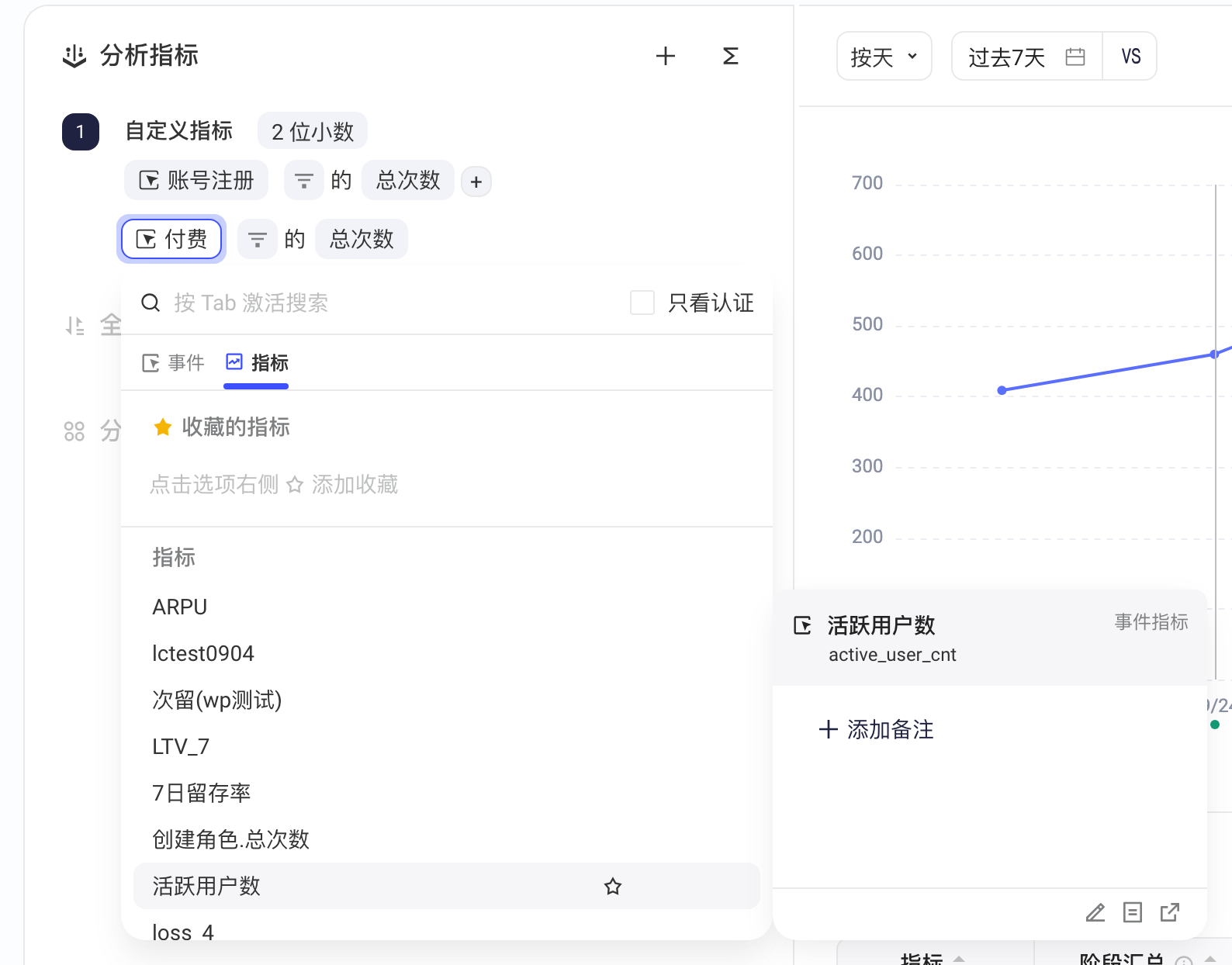
Task: Add operand with small plus after 总次数
Action: [x=476, y=182]
